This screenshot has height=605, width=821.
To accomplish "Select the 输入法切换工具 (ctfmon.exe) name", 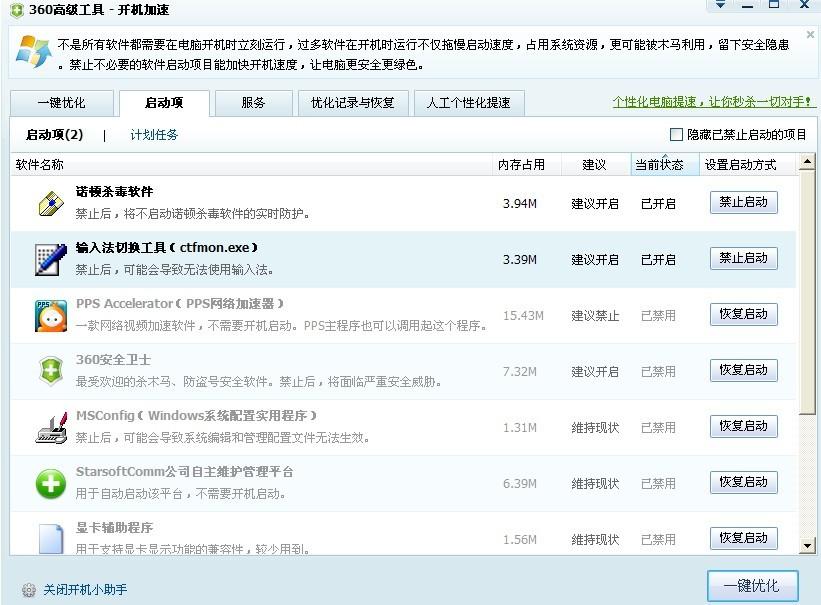I will click(x=167, y=248).
